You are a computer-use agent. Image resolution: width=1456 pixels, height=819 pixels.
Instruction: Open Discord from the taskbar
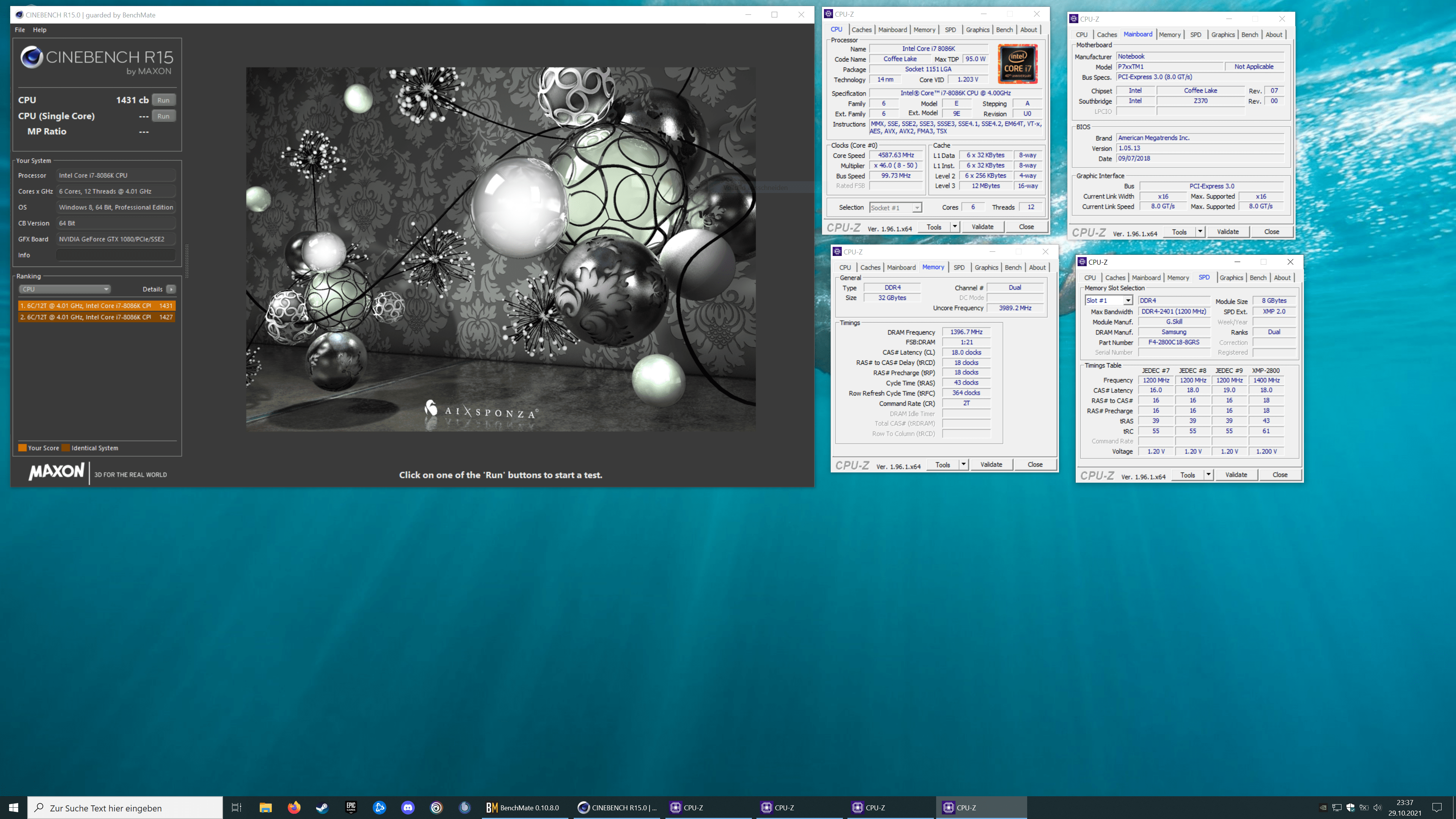(x=408, y=808)
